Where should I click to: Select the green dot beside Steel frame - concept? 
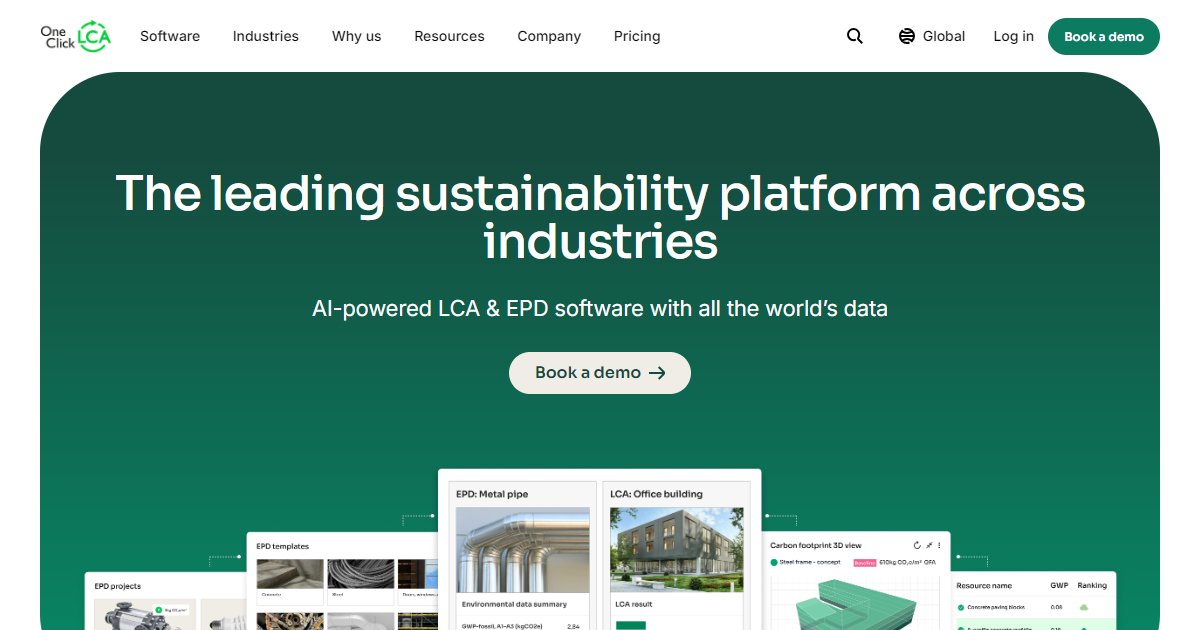coord(774,561)
